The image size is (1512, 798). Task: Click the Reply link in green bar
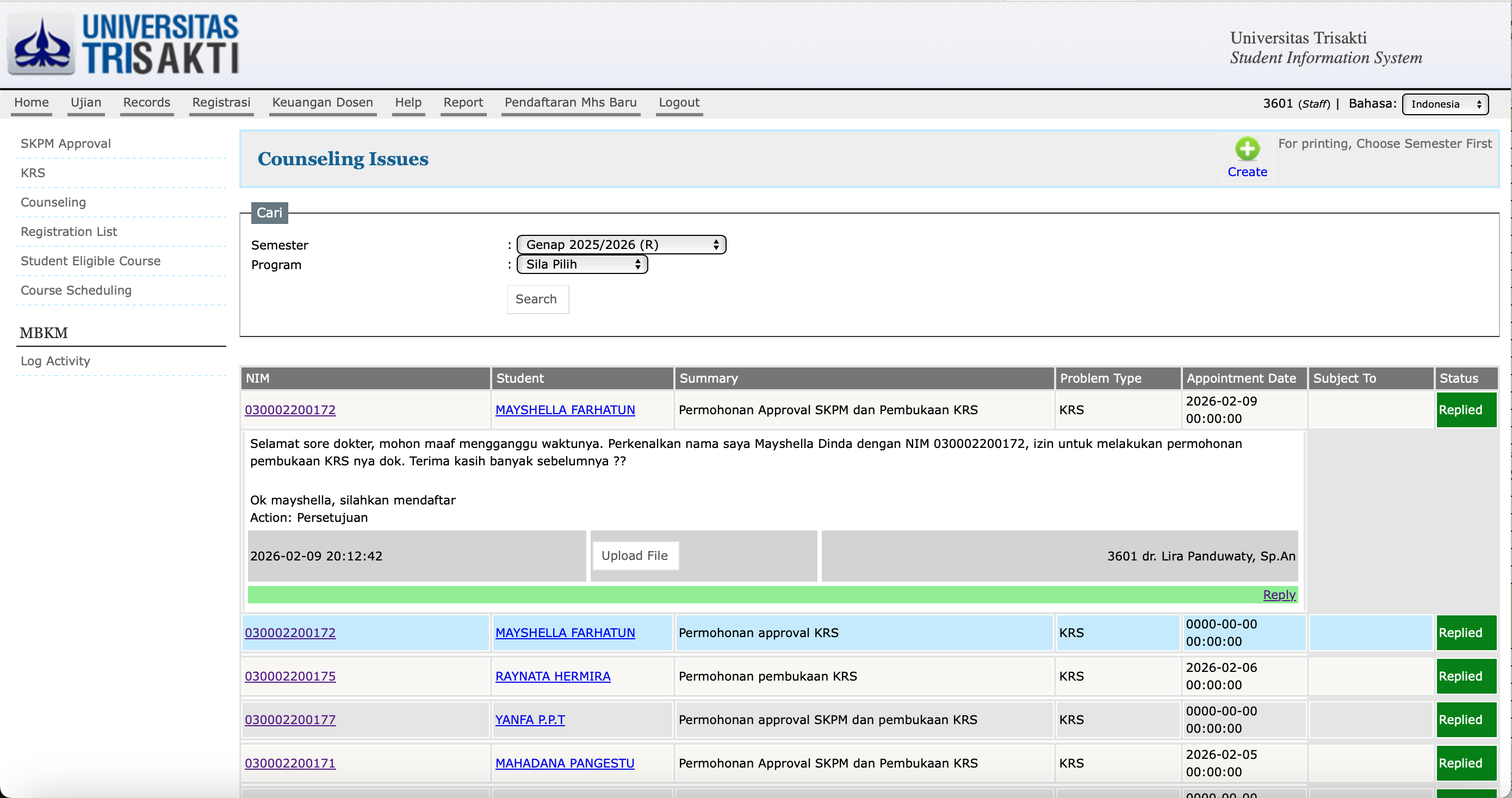(x=1278, y=595)
